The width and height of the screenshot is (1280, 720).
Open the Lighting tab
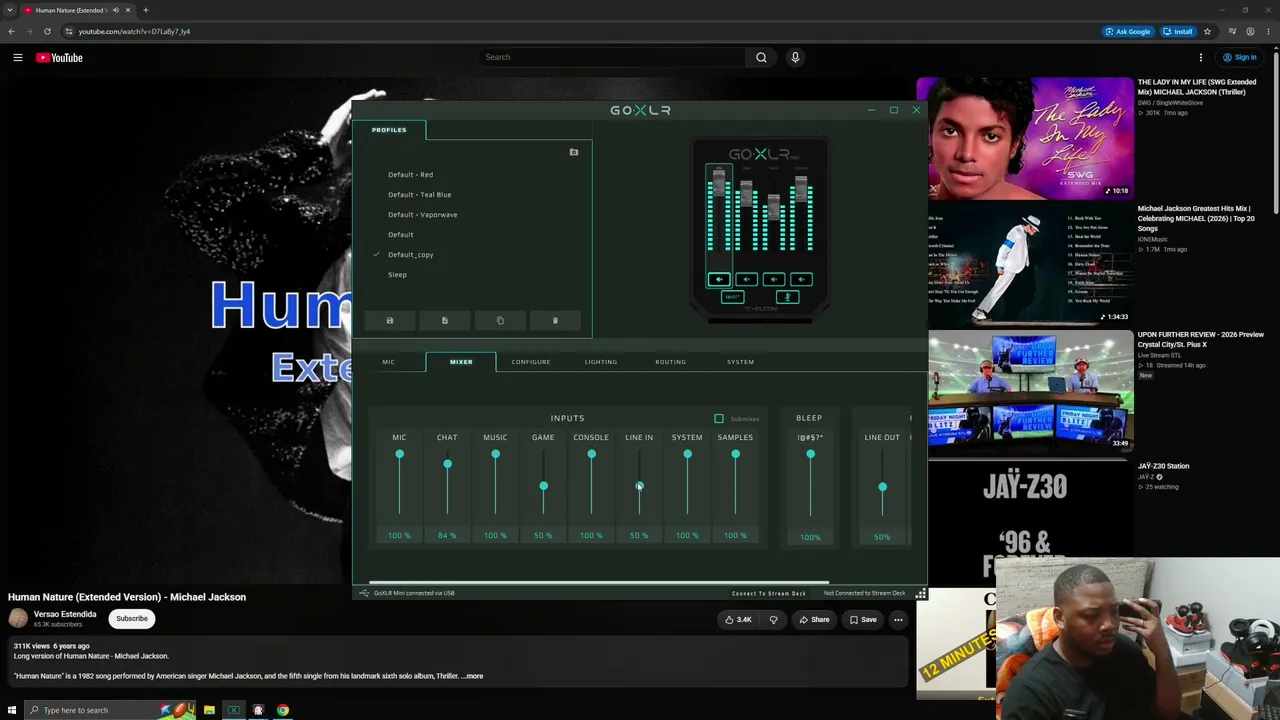click(601, 362)
